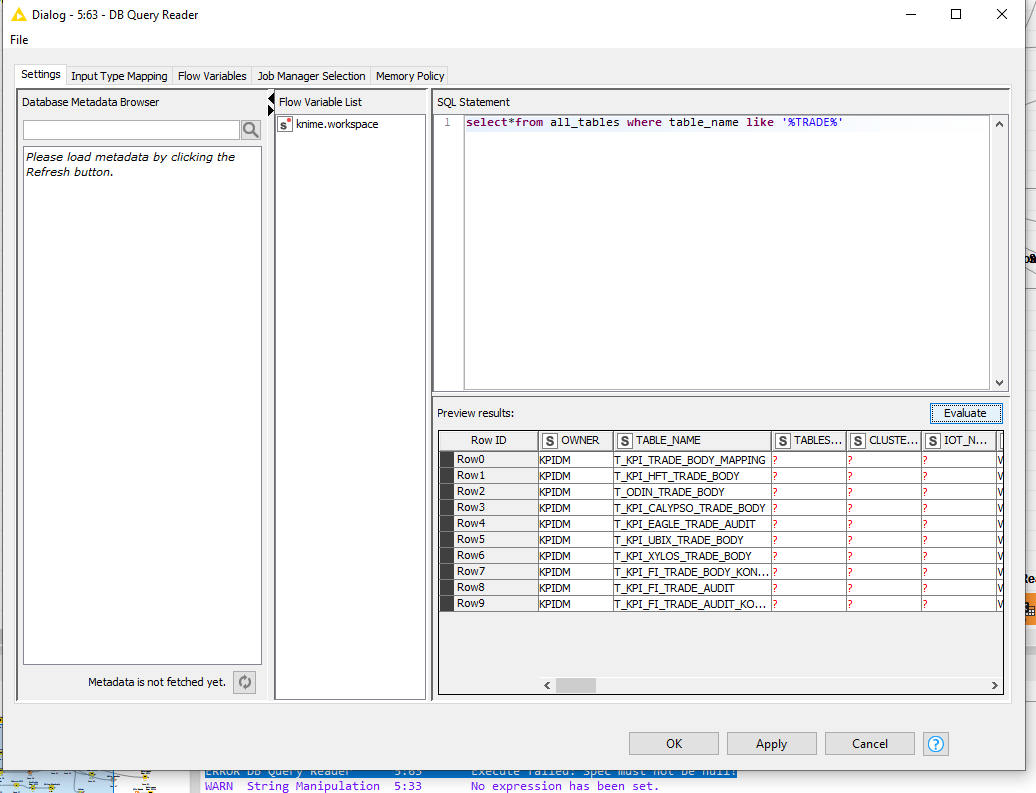This screenshot has height=793, width=1036.
Task: Open the Job Manager Selection tab
Action: [311, 76]
